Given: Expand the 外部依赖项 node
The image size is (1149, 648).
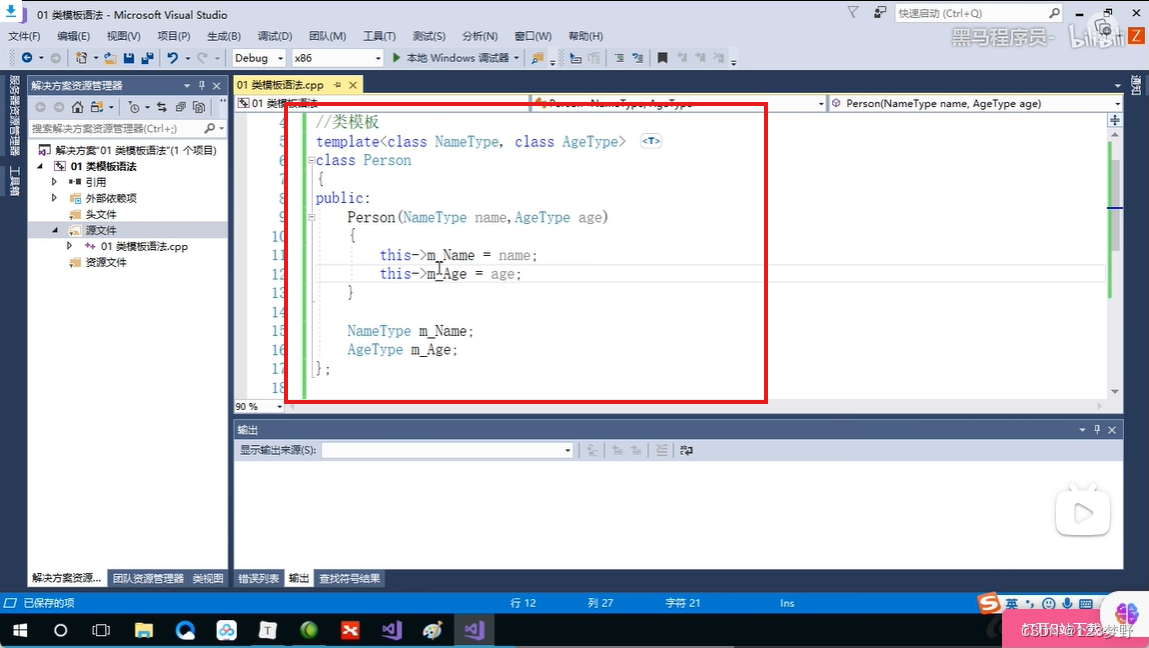Looking at the screenshot, I should pos(54,197).
